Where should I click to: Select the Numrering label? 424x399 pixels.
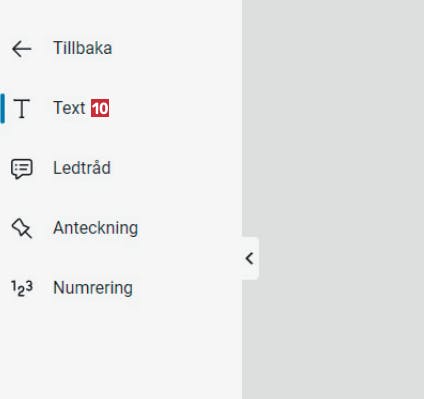[x=93, y=288]
